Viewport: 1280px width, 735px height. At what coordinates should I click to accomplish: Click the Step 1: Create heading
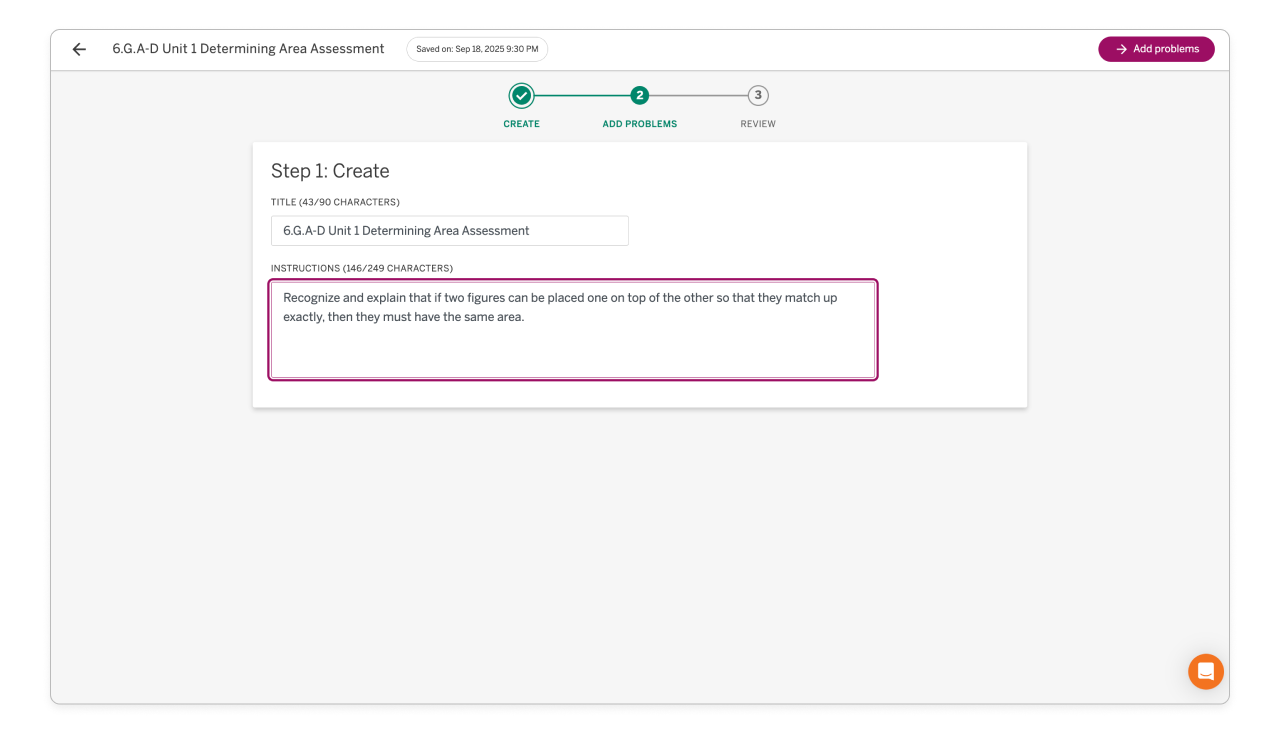[330, 171]
